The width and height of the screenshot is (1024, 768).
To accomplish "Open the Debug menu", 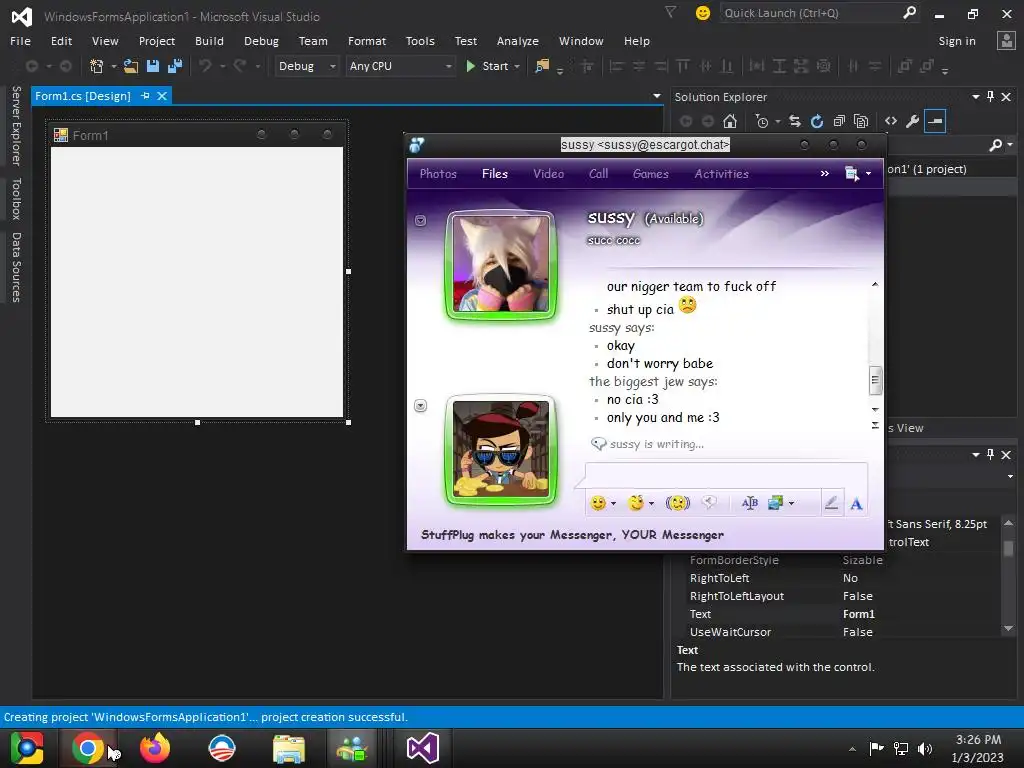I will pos(261,41).
